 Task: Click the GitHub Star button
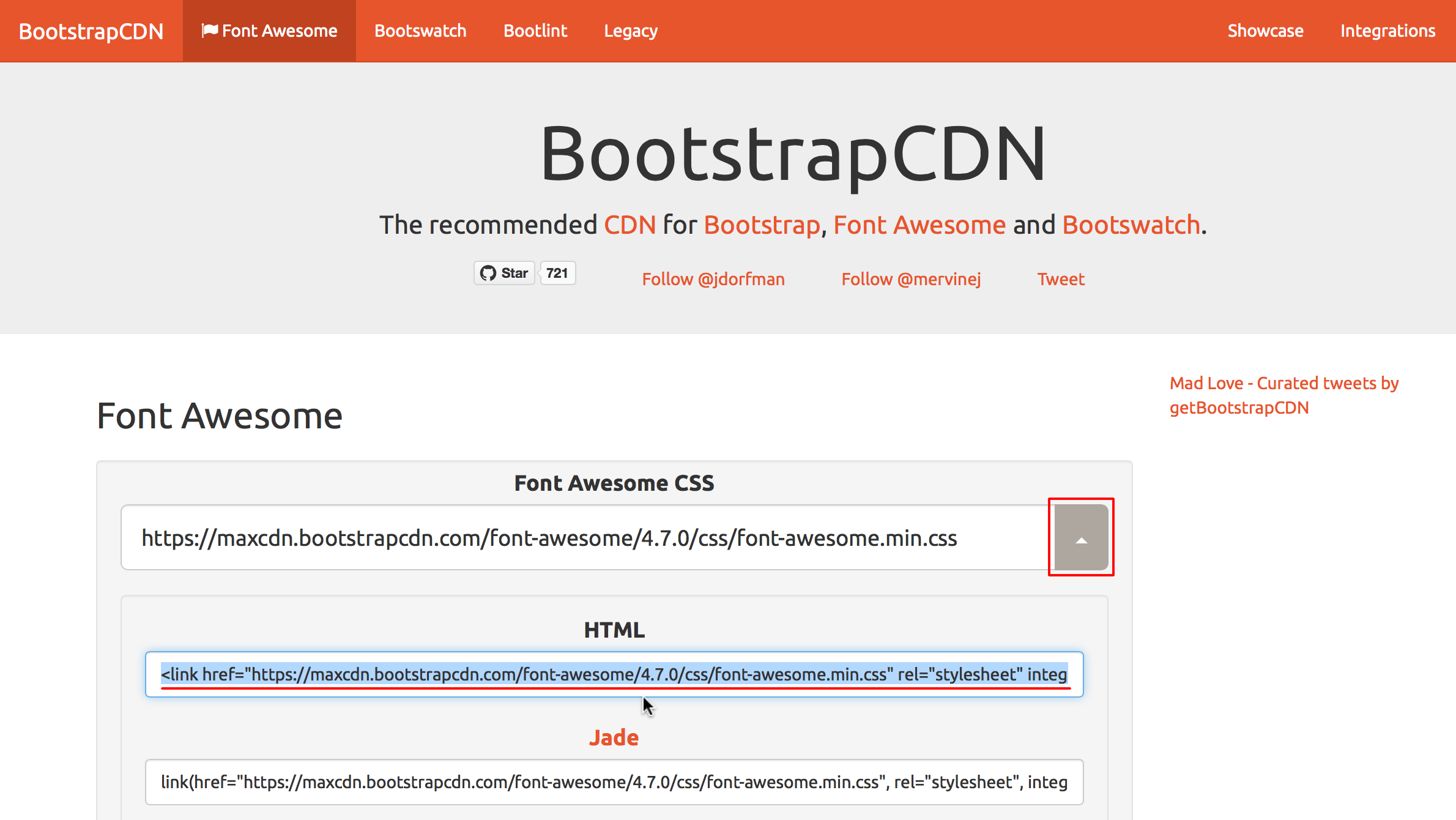[505, 273]
